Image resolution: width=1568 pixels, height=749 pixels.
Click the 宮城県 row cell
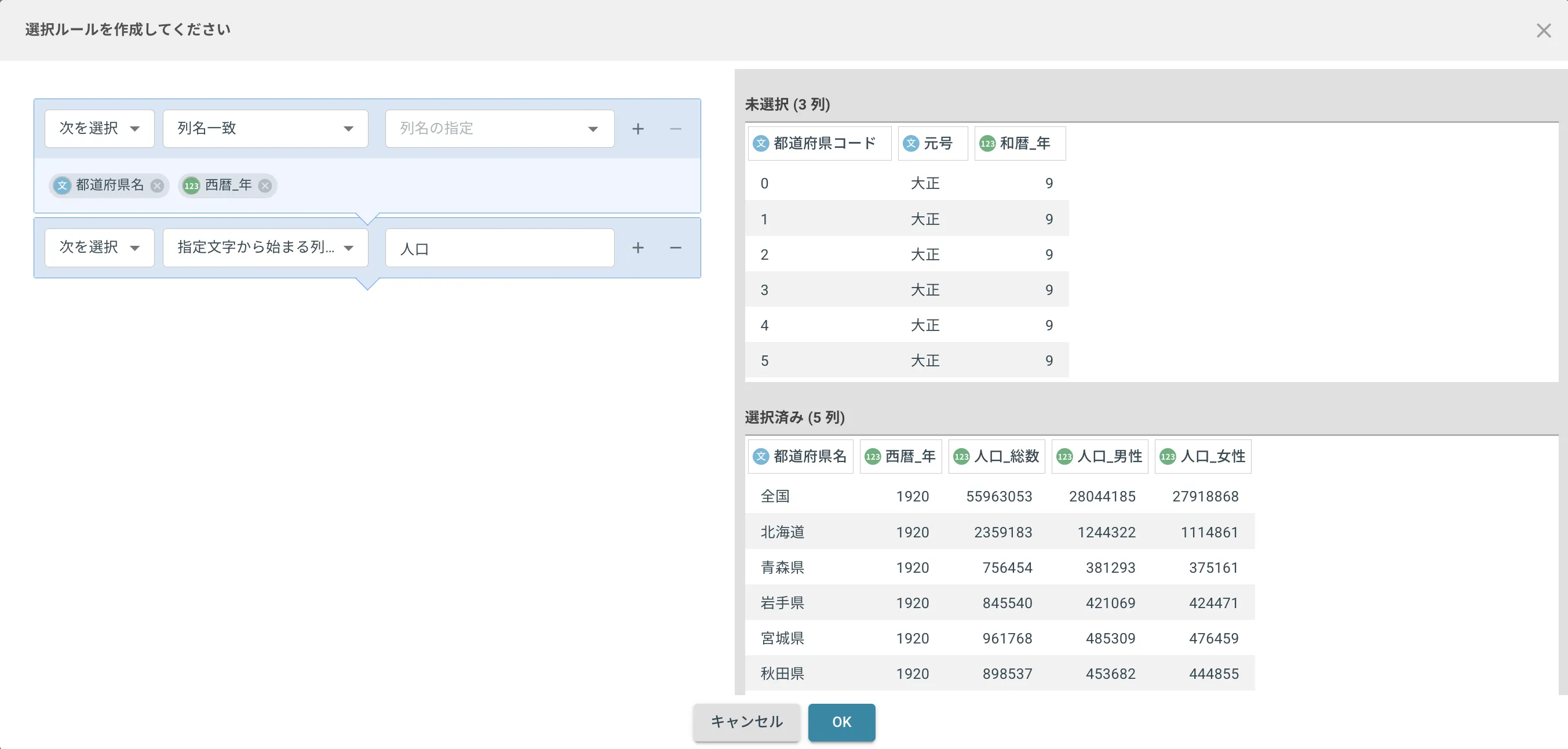[x=782, y=638]
